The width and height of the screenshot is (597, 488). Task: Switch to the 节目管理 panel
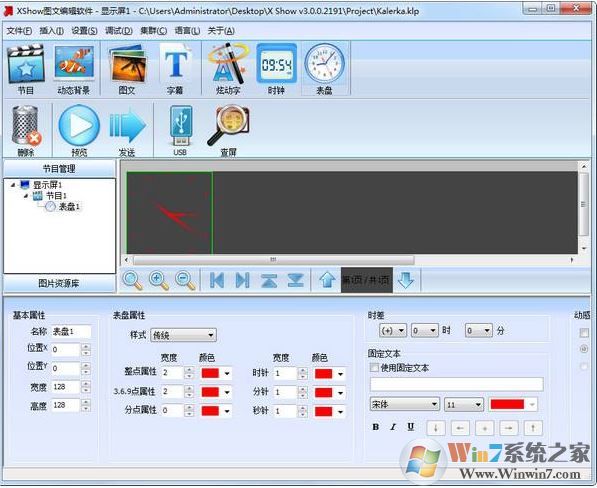pyautogui.click(x=59, y=169)
